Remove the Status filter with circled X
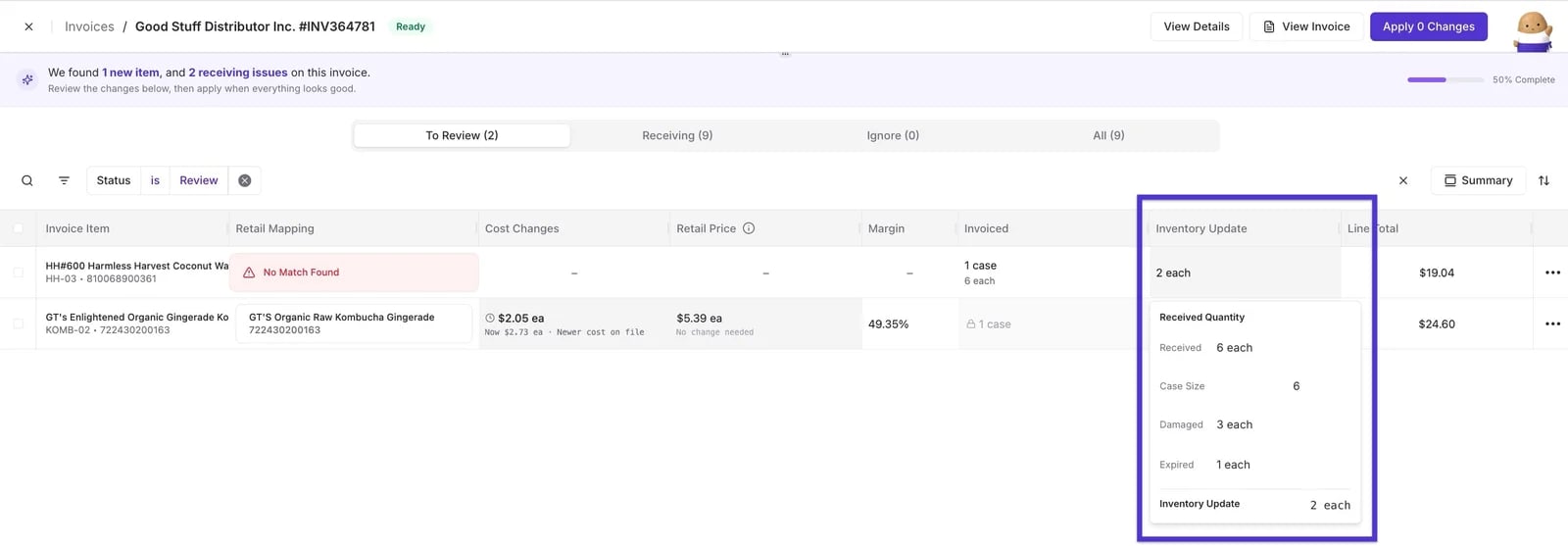Screen dimensions: 1568x546 (x=245, y=180)
